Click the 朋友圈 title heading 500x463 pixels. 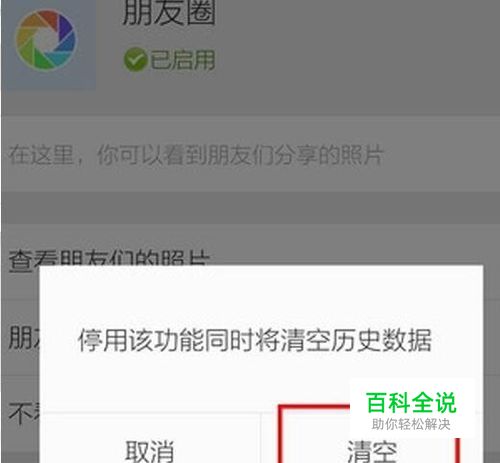pos(169,13)
